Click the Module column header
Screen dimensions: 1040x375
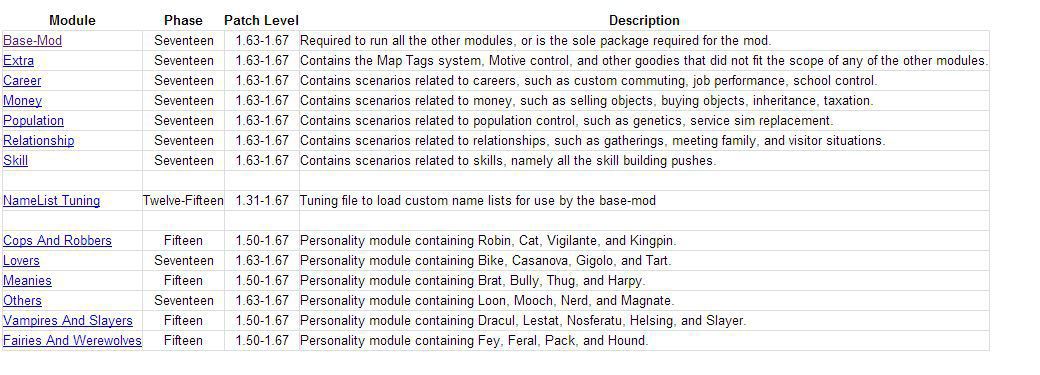[72, 21]
